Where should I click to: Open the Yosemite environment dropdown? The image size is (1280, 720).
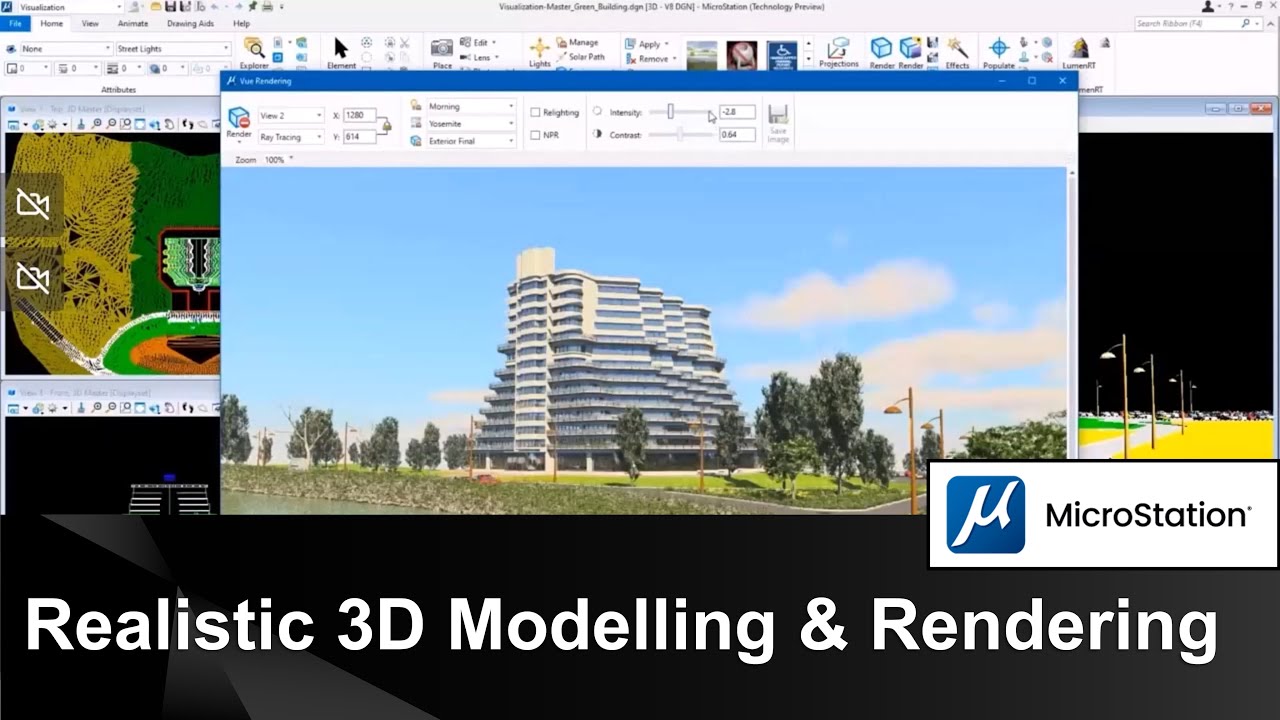(470, 124)
